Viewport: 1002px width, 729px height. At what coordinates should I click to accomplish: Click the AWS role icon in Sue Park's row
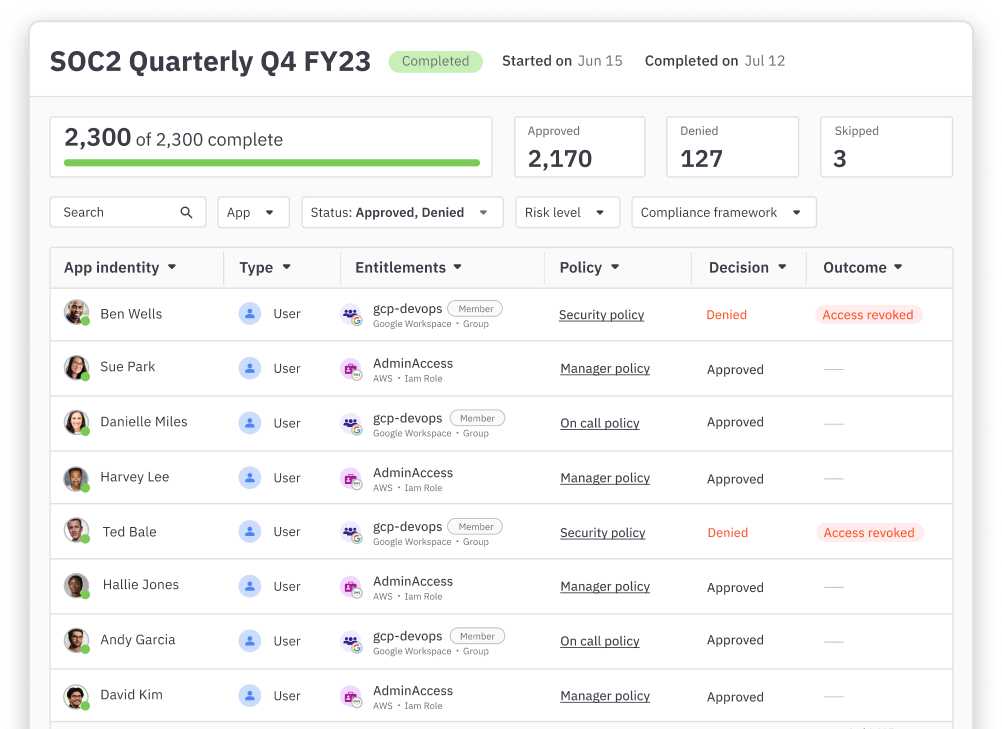click(x=351, y=369)
